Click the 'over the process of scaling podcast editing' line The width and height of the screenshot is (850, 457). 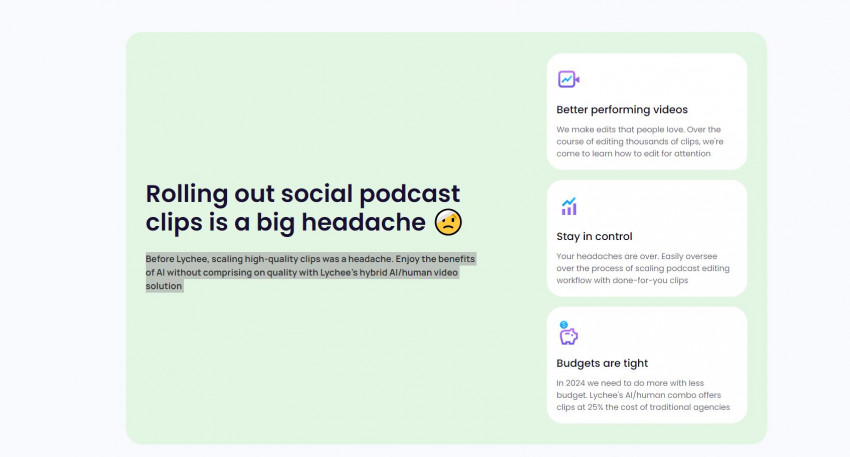(643, 269)
